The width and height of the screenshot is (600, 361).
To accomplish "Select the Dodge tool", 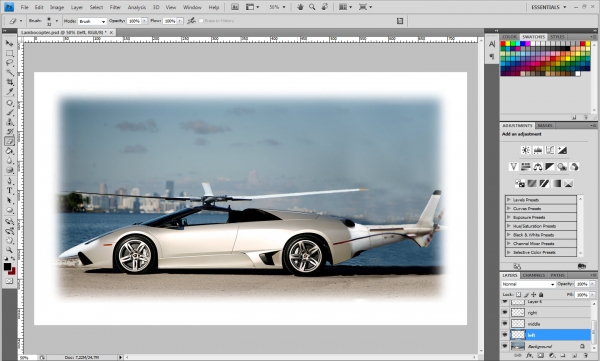I will tap(9, 170).
